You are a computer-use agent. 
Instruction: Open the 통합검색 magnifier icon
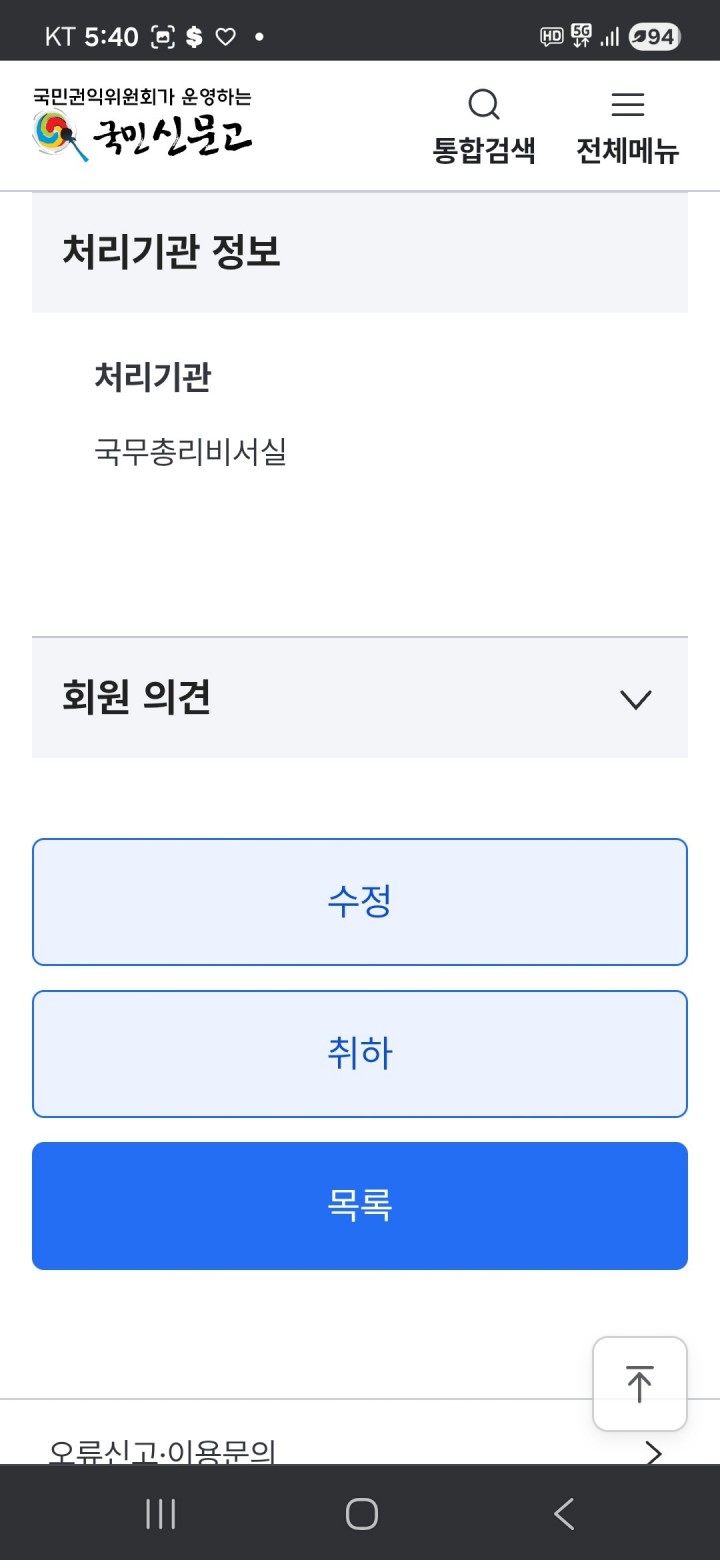(484, 105)
